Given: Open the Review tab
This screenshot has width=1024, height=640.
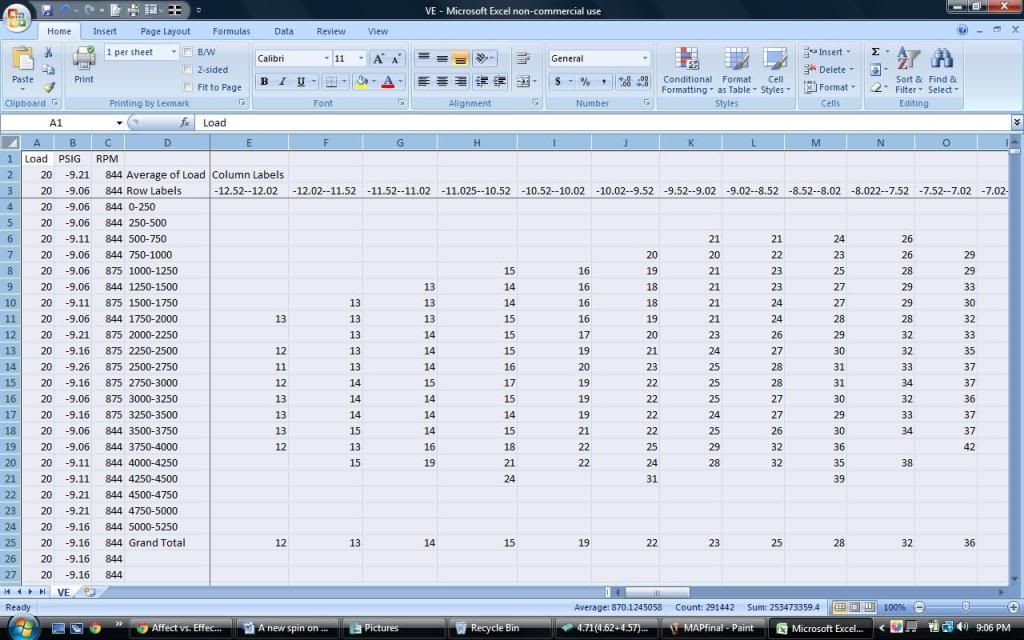Looking at the screenshot, I should pos(330,31).
